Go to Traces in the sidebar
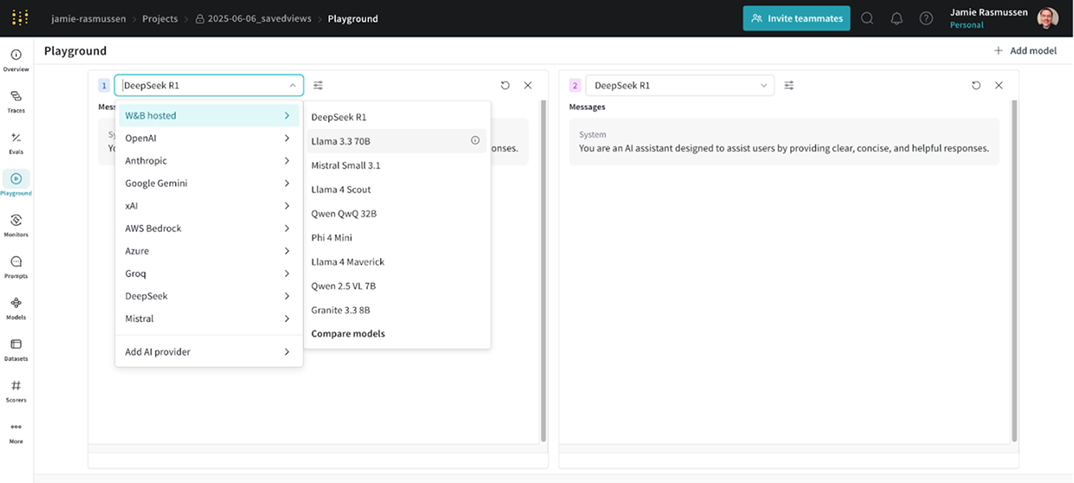 point(16,101)
